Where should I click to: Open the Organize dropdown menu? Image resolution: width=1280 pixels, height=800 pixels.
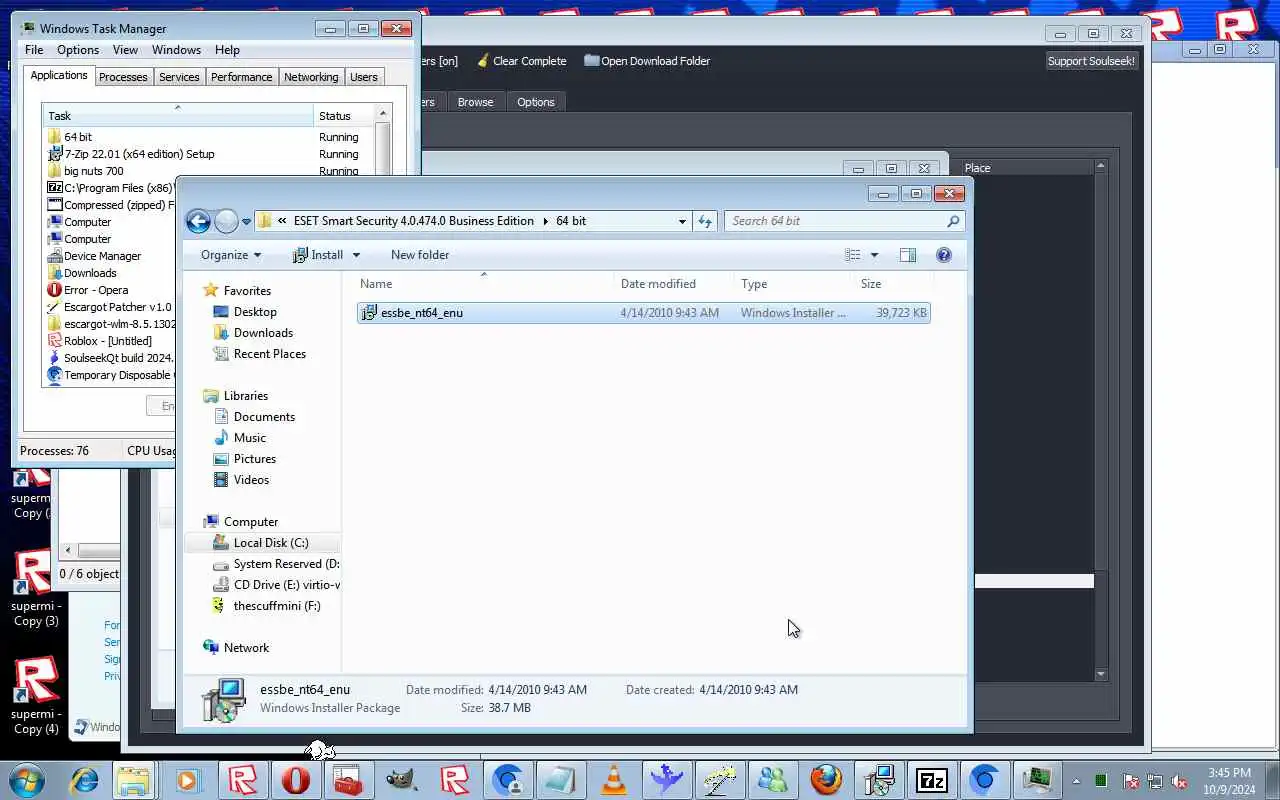231,255
